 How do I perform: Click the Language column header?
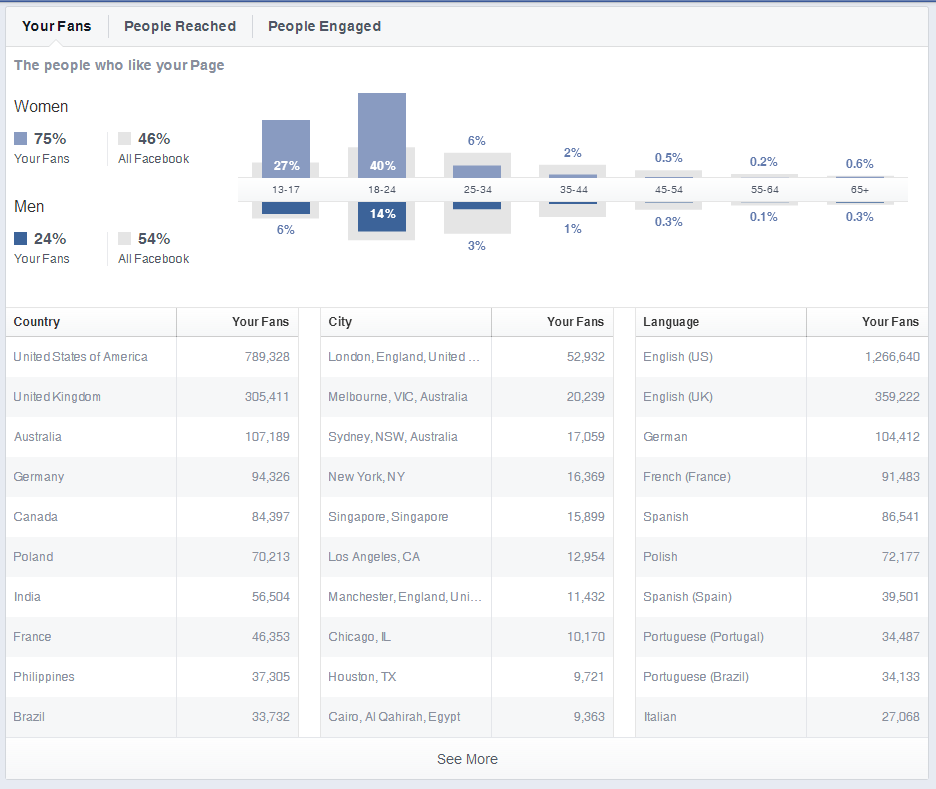point(721,322)
